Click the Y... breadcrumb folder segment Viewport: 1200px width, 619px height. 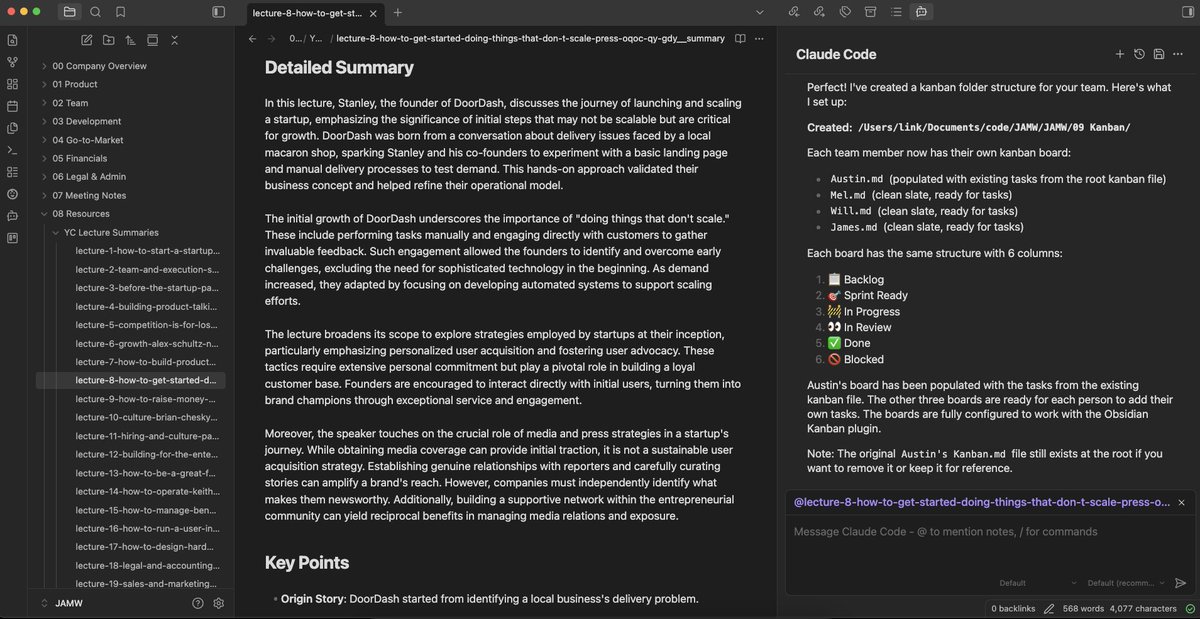(x=316, y=38)
